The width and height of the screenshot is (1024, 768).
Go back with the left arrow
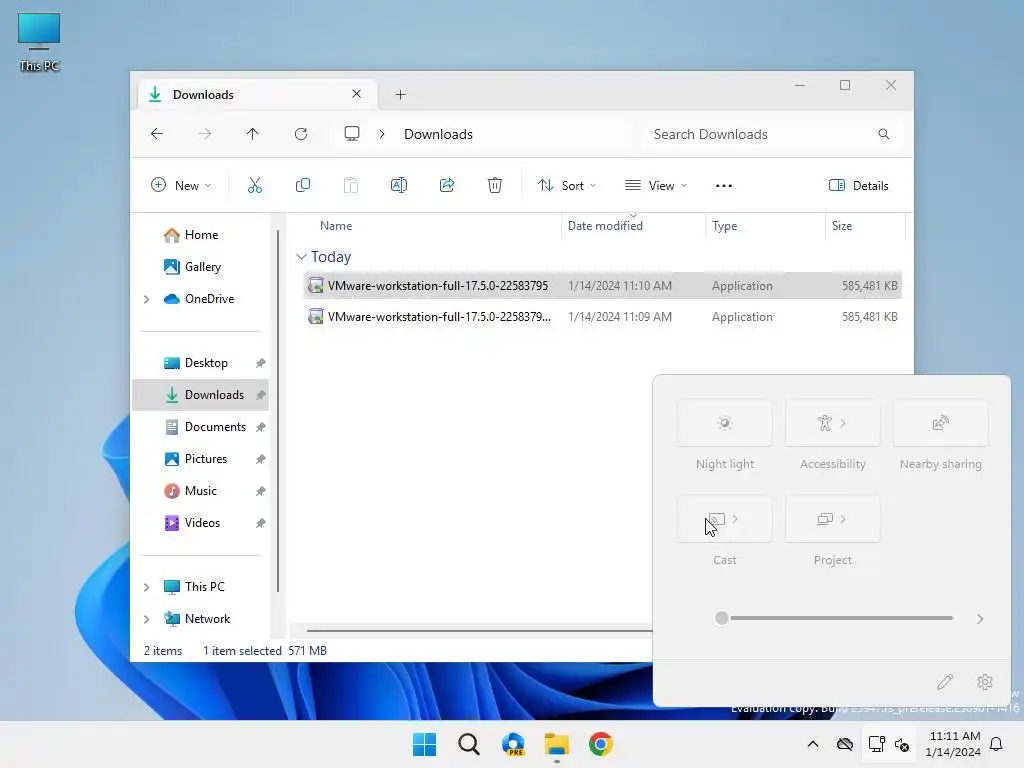click(157, 134)
